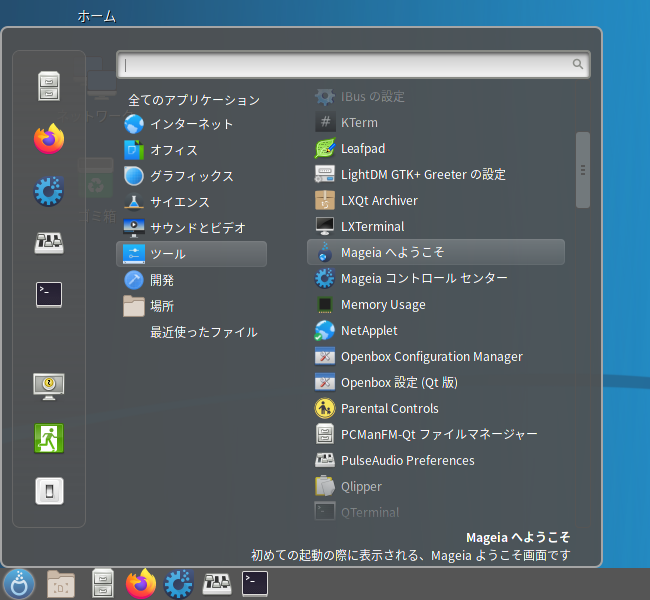Screen dimensions: 650x600
Task: Select オフィス category
Action: click(x=192, y=150)
